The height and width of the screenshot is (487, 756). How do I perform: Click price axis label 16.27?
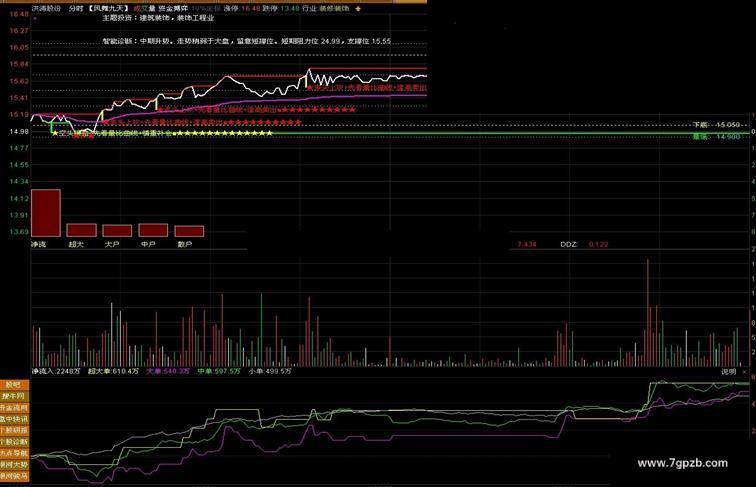19,31
